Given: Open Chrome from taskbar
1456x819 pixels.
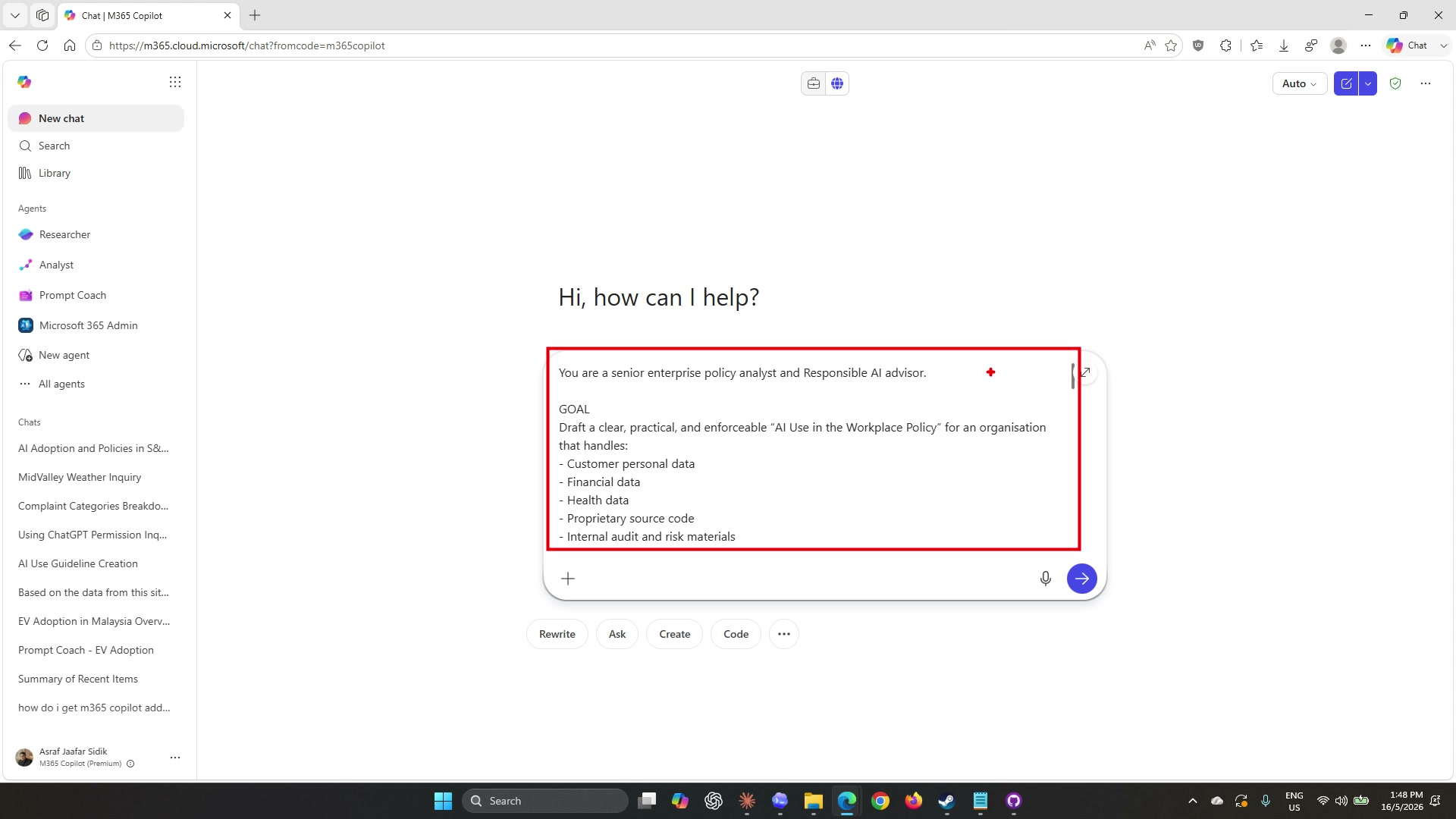Looking at the screenshot, I should [880, 801].
